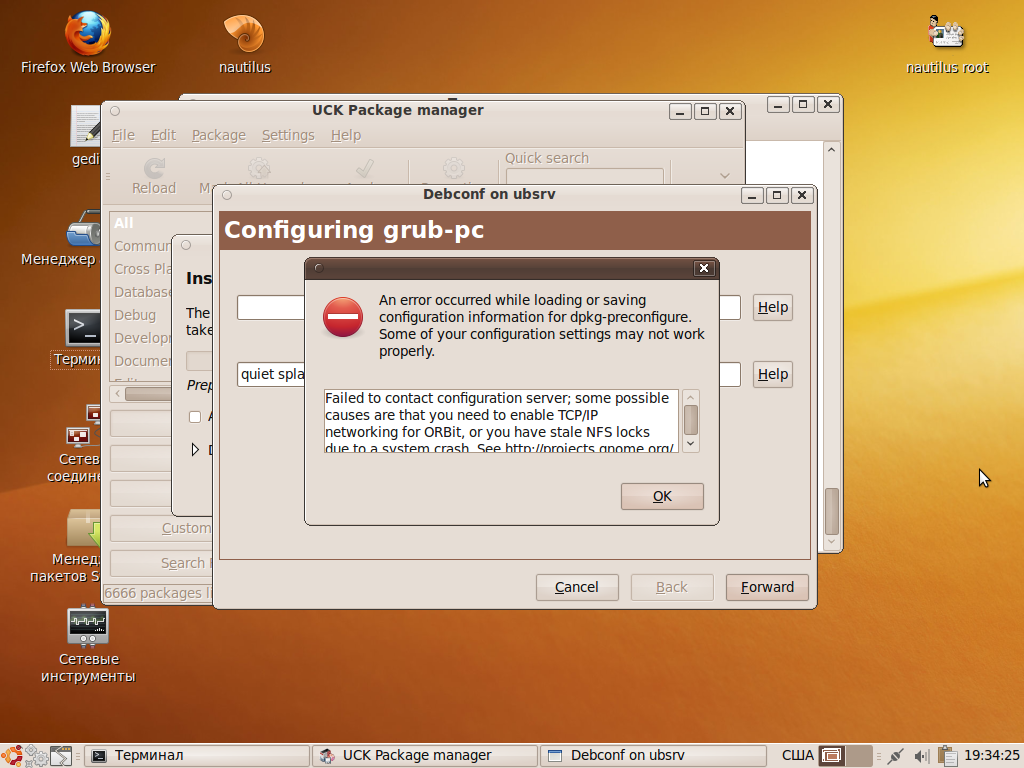Click the lower Help button in Debconf

click(x=773, y=374)
